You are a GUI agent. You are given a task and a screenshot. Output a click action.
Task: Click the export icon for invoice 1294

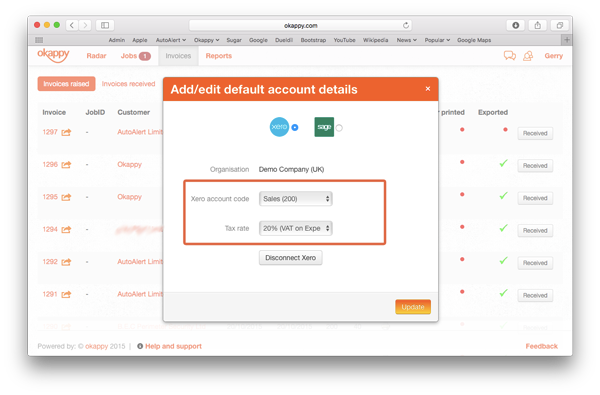coord(66,230)
